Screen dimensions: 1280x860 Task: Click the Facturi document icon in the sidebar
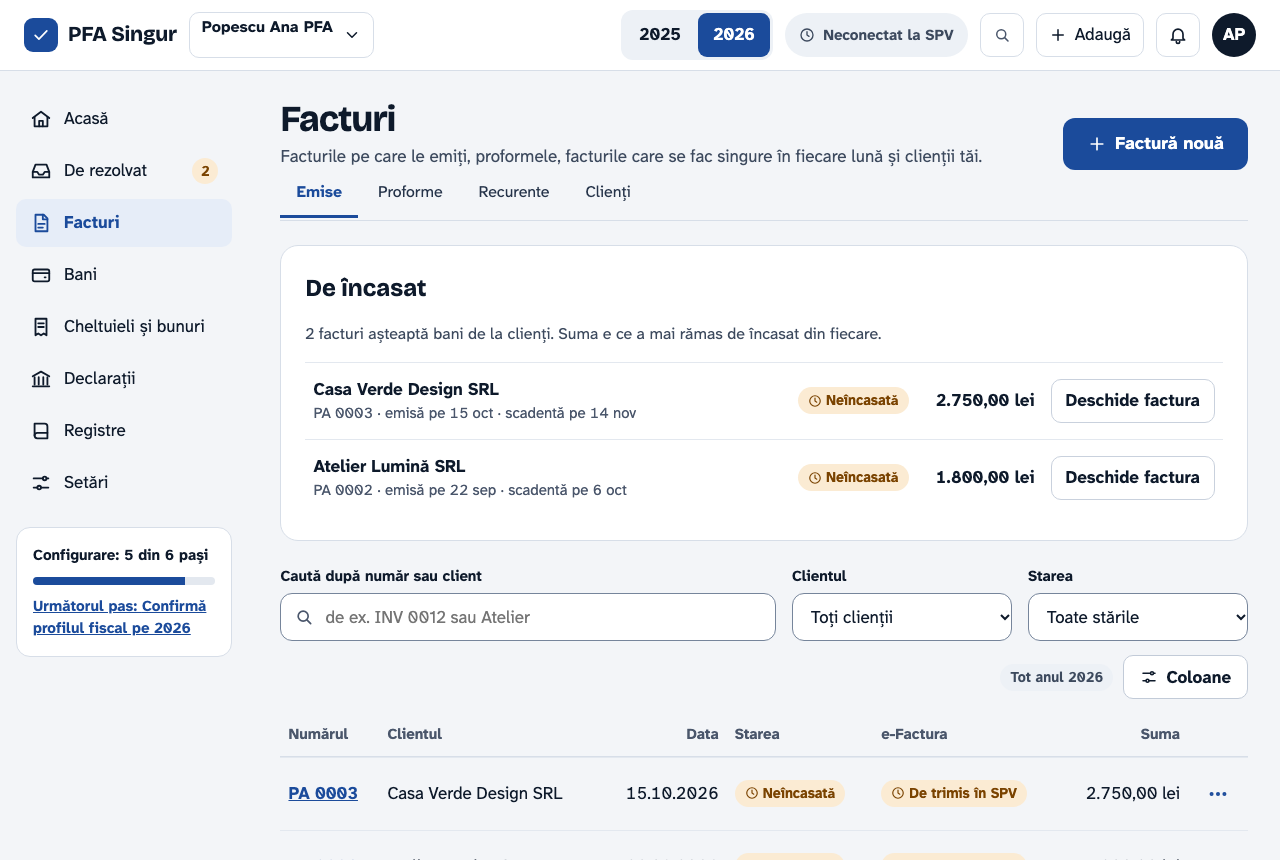(41, 223)
